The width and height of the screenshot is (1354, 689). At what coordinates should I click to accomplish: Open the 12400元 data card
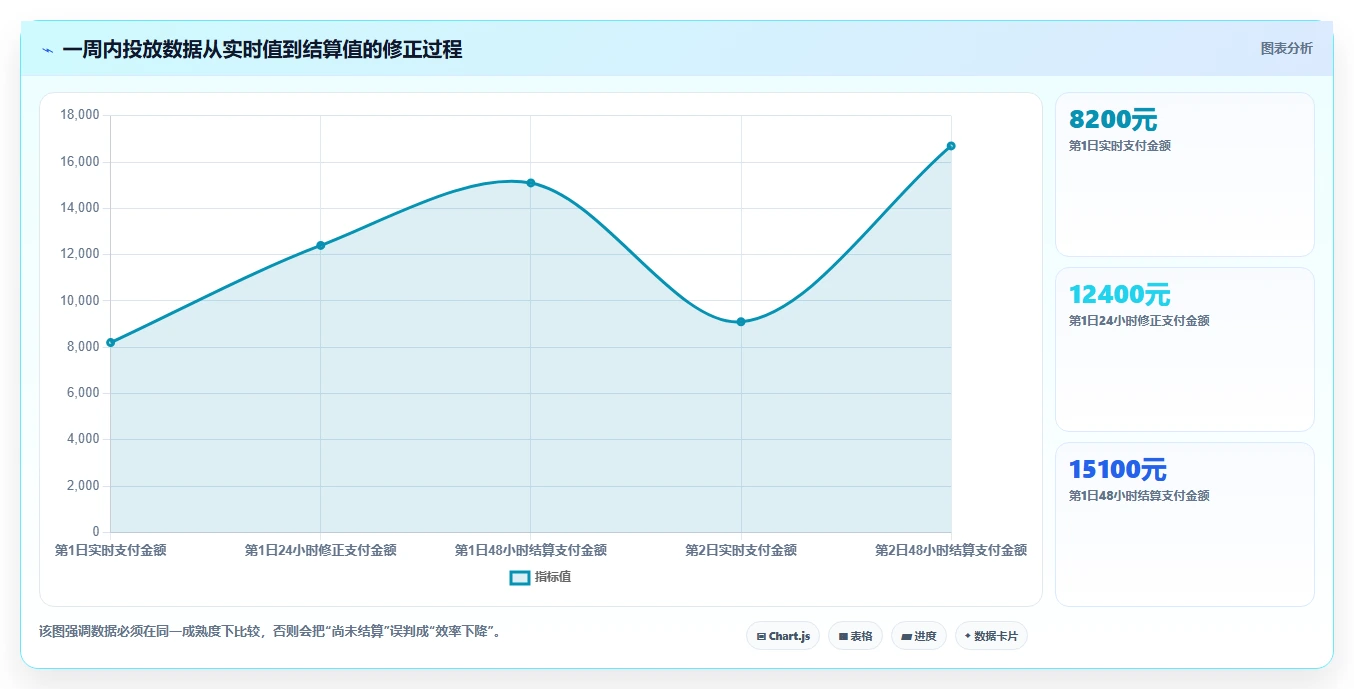[1185, 350]
